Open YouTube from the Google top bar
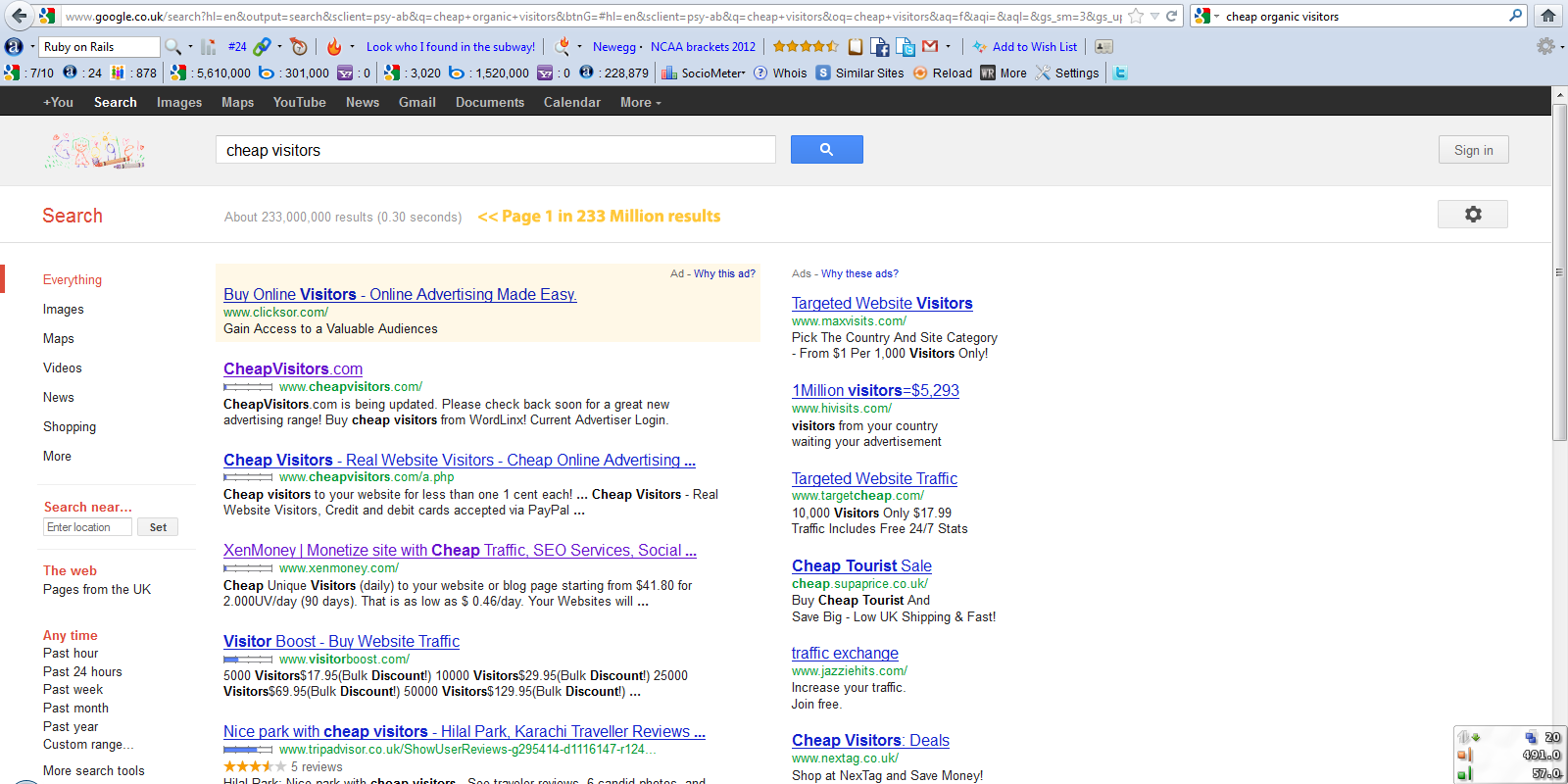 [299, 102]
